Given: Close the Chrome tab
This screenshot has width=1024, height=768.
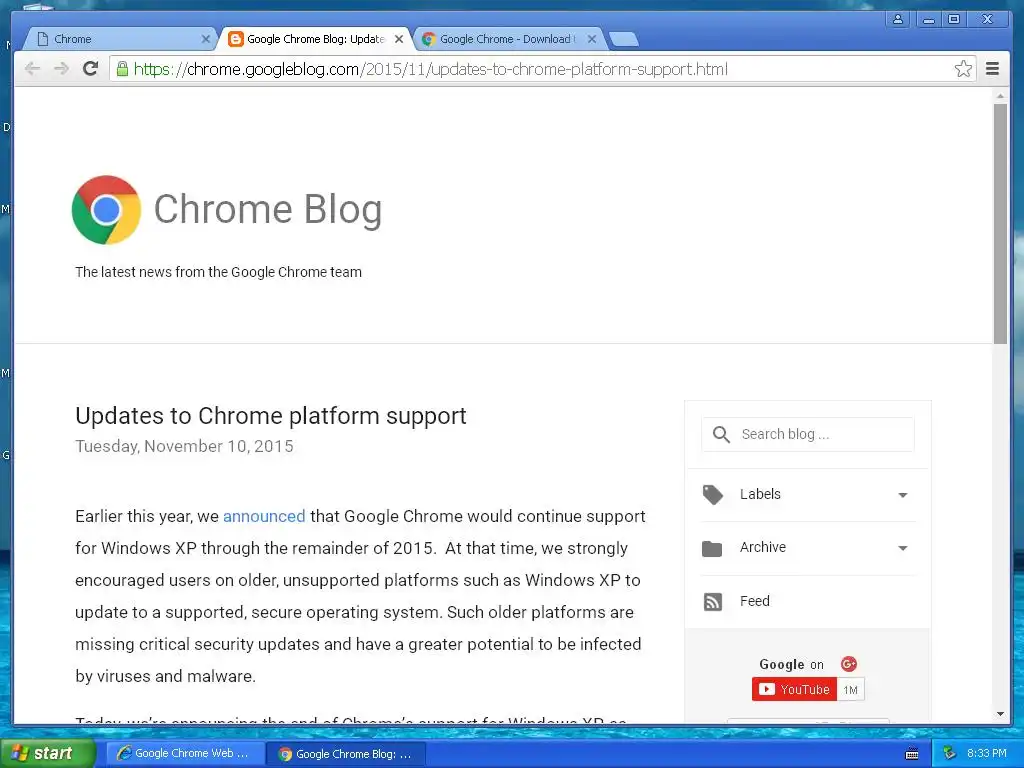Looking at the screenshot, I should 205,39.
